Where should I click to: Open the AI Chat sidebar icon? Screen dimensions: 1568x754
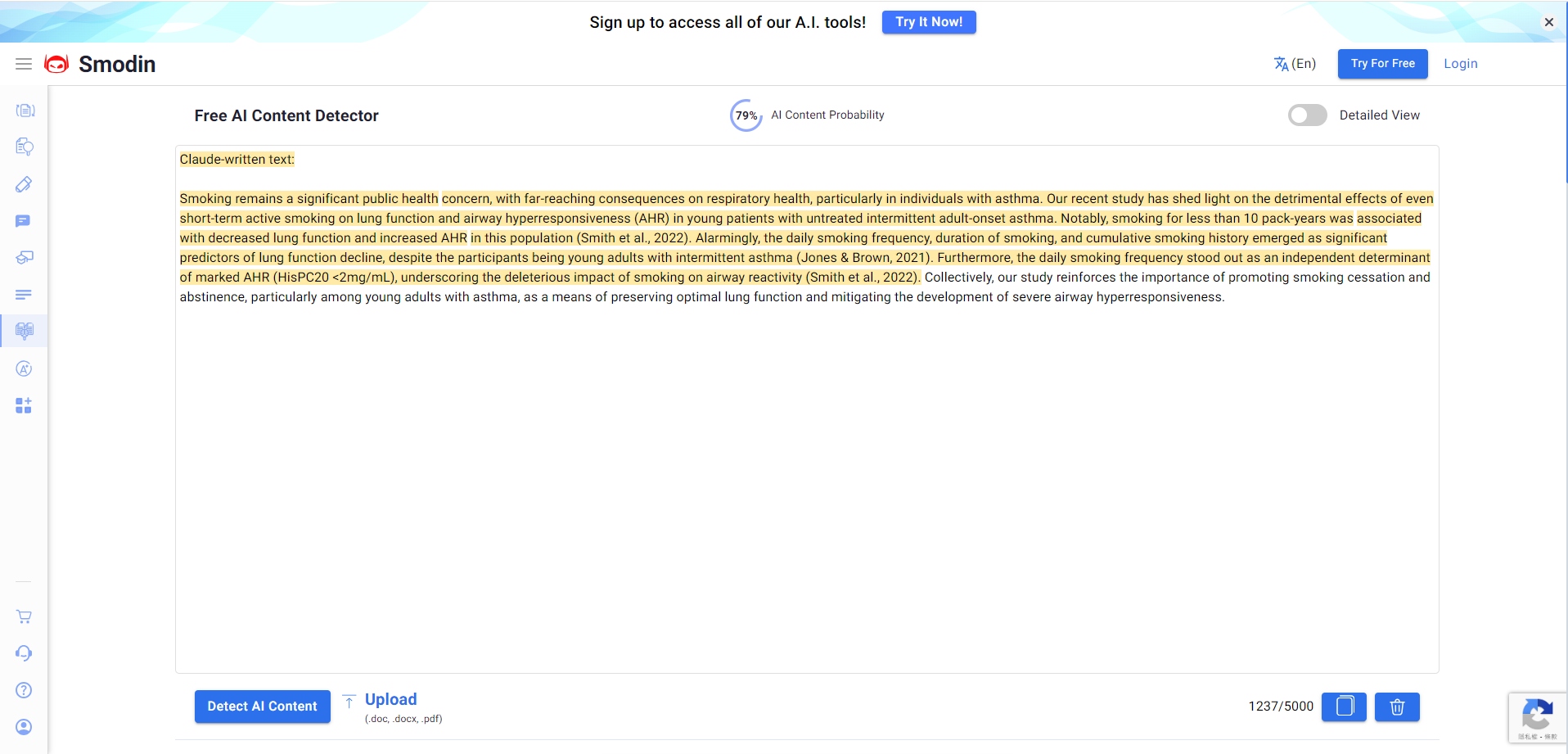(x=25, y=221)
